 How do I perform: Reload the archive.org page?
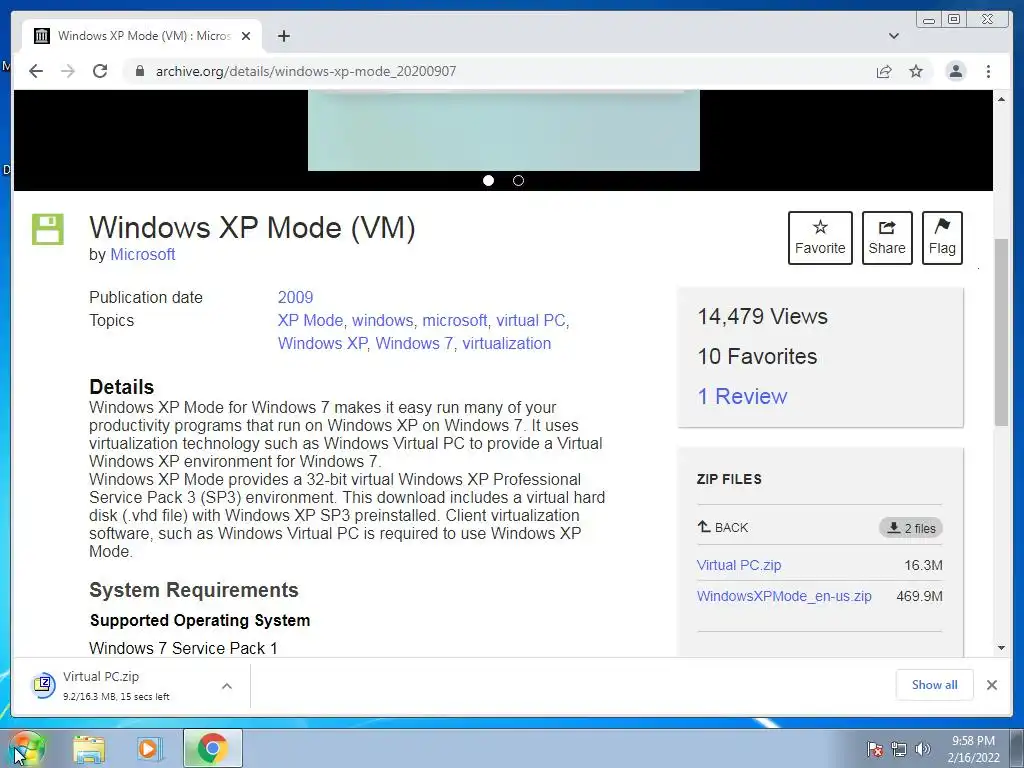(x=100, y=71)
